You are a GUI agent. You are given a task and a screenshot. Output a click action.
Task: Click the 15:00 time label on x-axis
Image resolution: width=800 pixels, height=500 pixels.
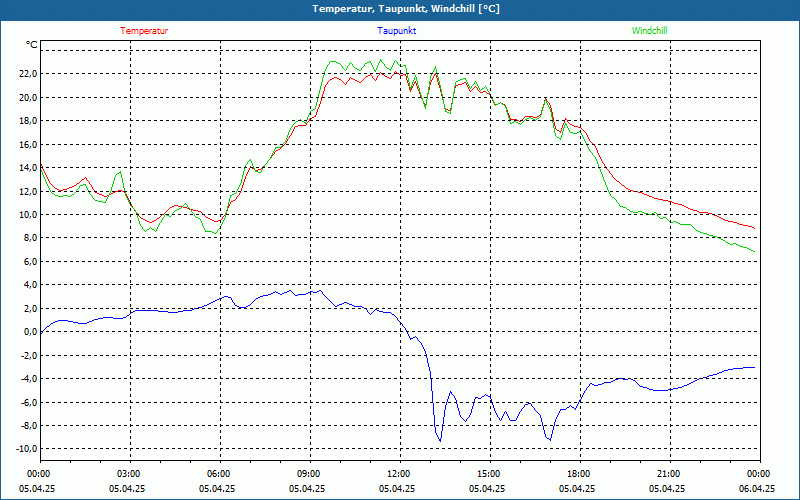(x=487, y=474)
